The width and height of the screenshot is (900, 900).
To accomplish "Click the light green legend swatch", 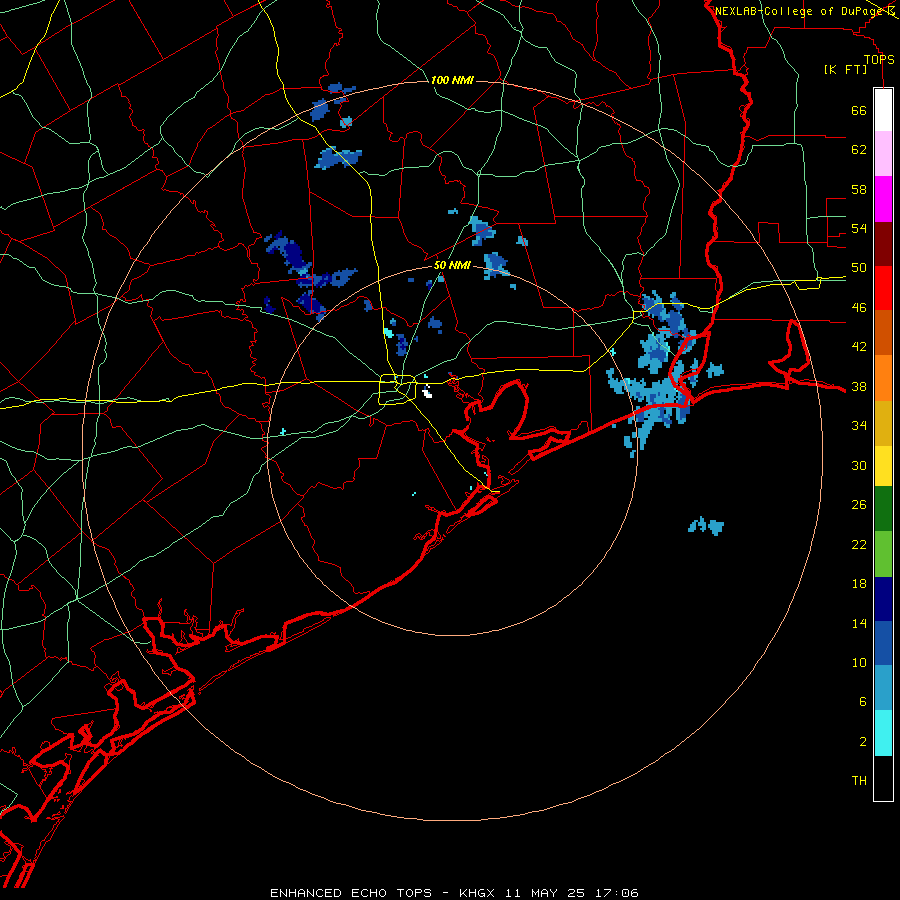I will (x=883, y=554).
